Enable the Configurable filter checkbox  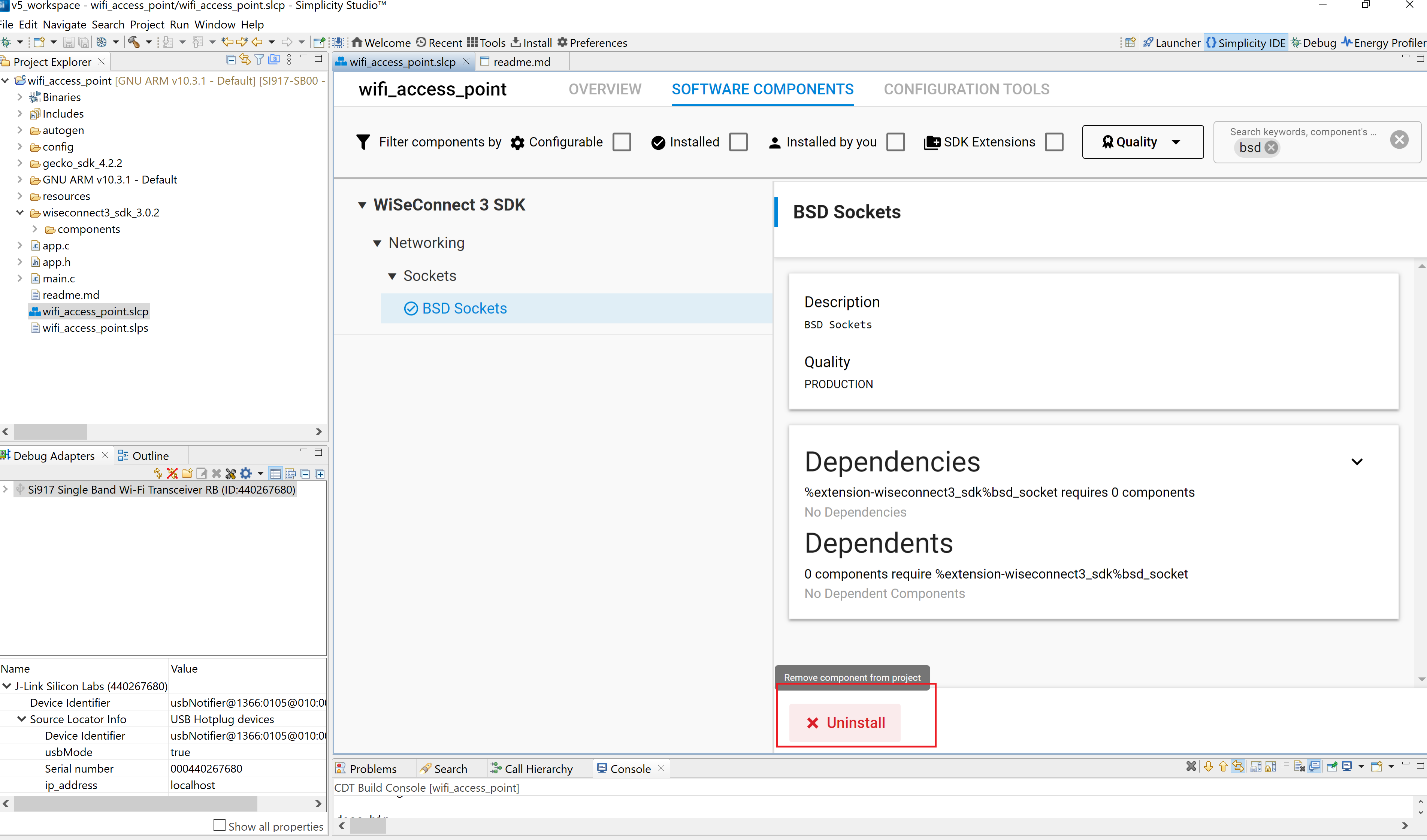point(622,142)
